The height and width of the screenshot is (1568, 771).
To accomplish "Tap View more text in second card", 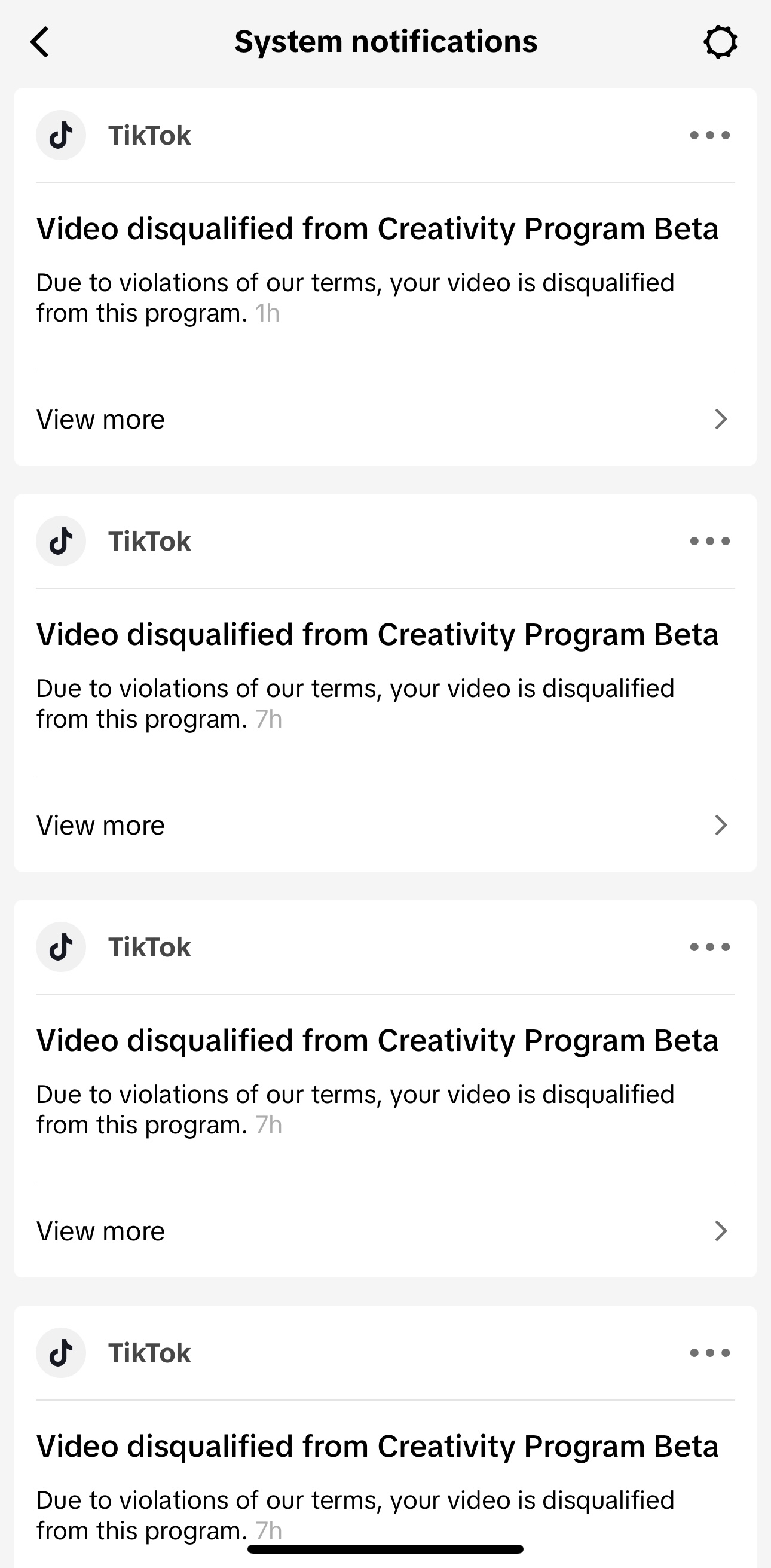I will [100, 826].
